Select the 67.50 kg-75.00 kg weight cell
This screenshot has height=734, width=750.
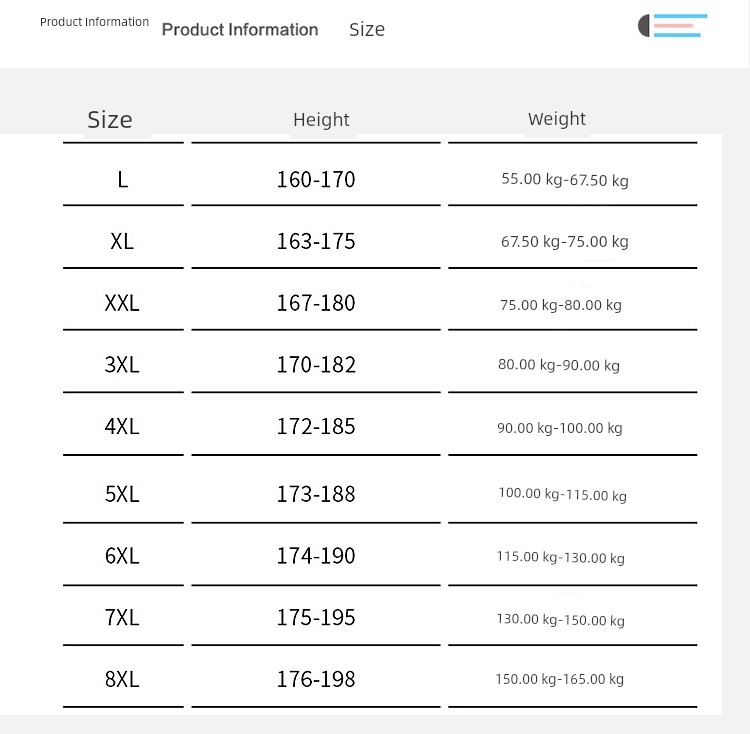click(x=565, y=242)
